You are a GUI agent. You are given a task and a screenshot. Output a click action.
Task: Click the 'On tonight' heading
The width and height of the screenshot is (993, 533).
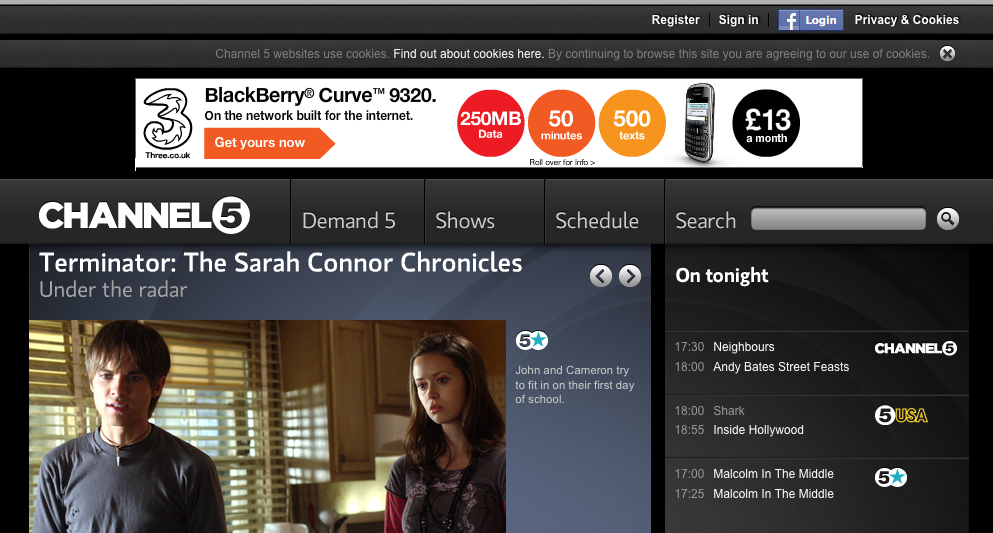[x=722, y=275]
